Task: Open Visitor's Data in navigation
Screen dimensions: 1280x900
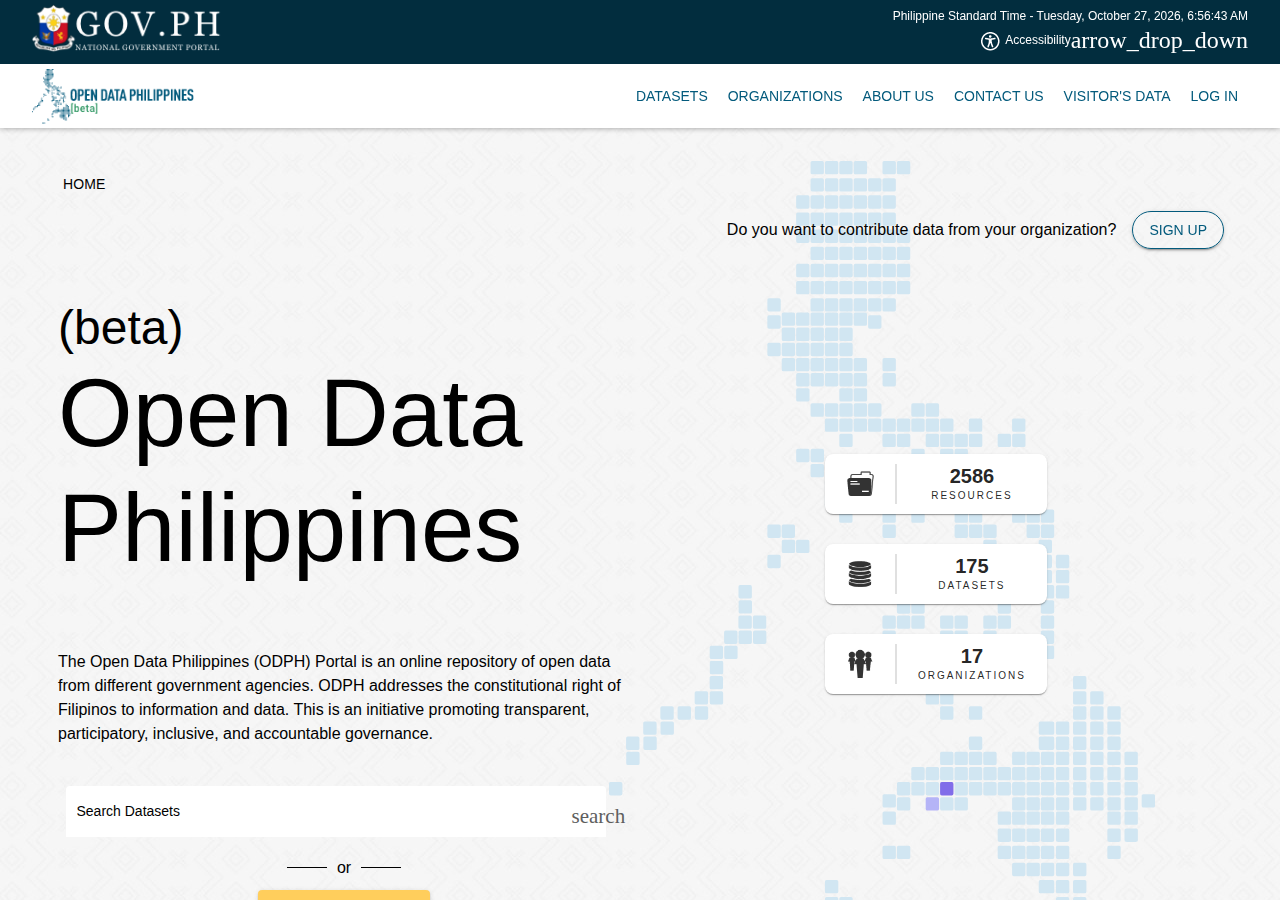Action: (1117, 96)
